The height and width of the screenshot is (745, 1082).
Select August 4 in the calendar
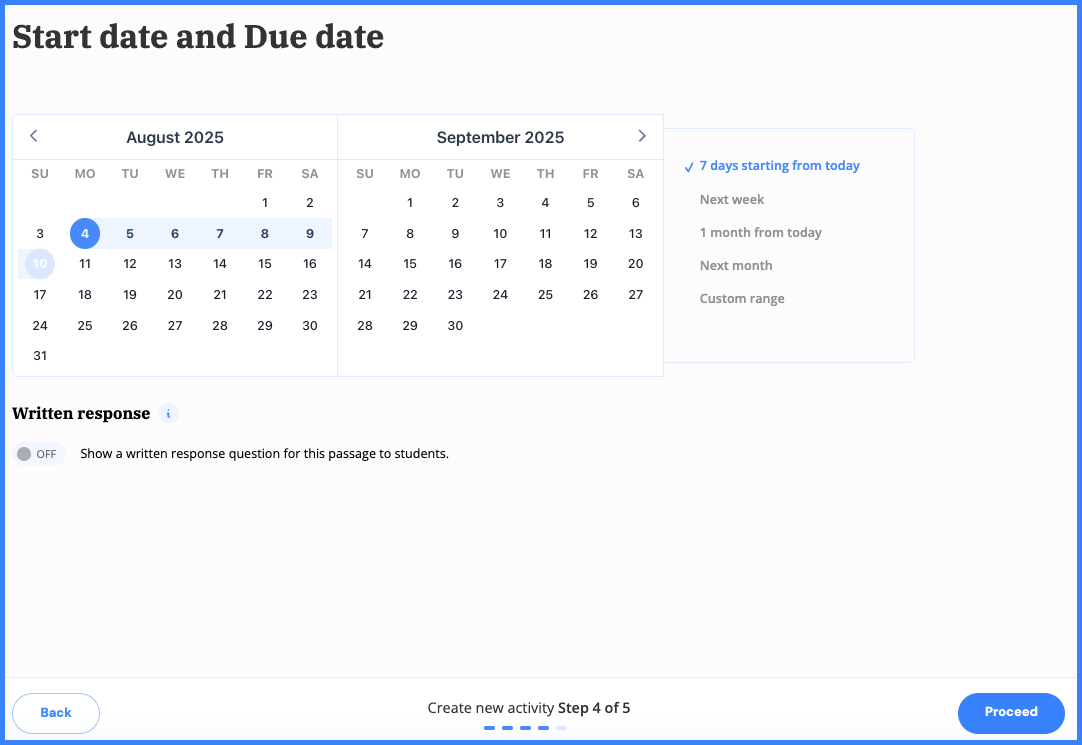[x=85, y=233]
